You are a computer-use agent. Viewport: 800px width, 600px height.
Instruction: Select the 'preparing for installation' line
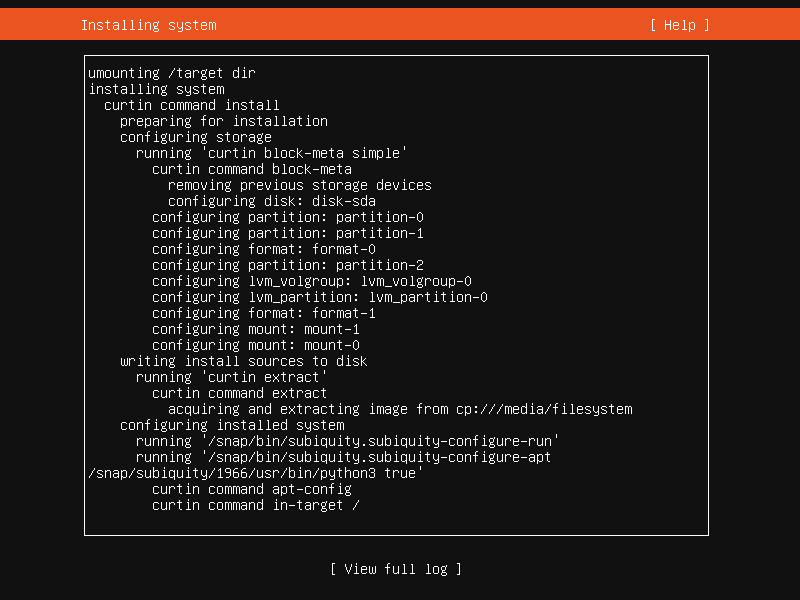[224, 121]
